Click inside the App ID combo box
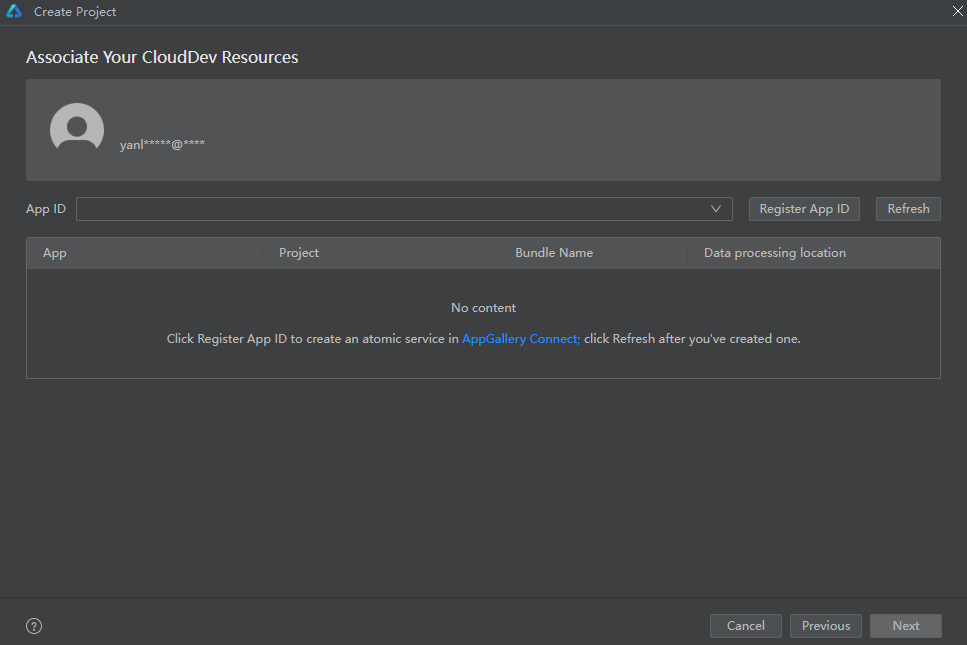This screenshot has height=645, width=967. (x=390, y=209)
